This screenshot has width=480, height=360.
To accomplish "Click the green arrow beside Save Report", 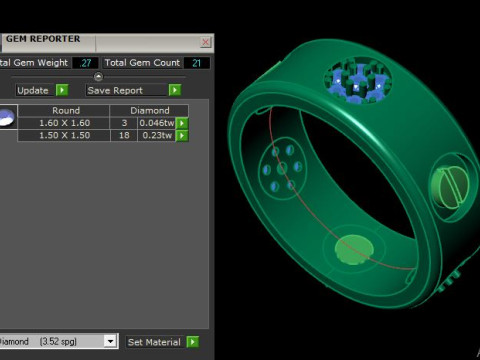I will tap(175, 90).
